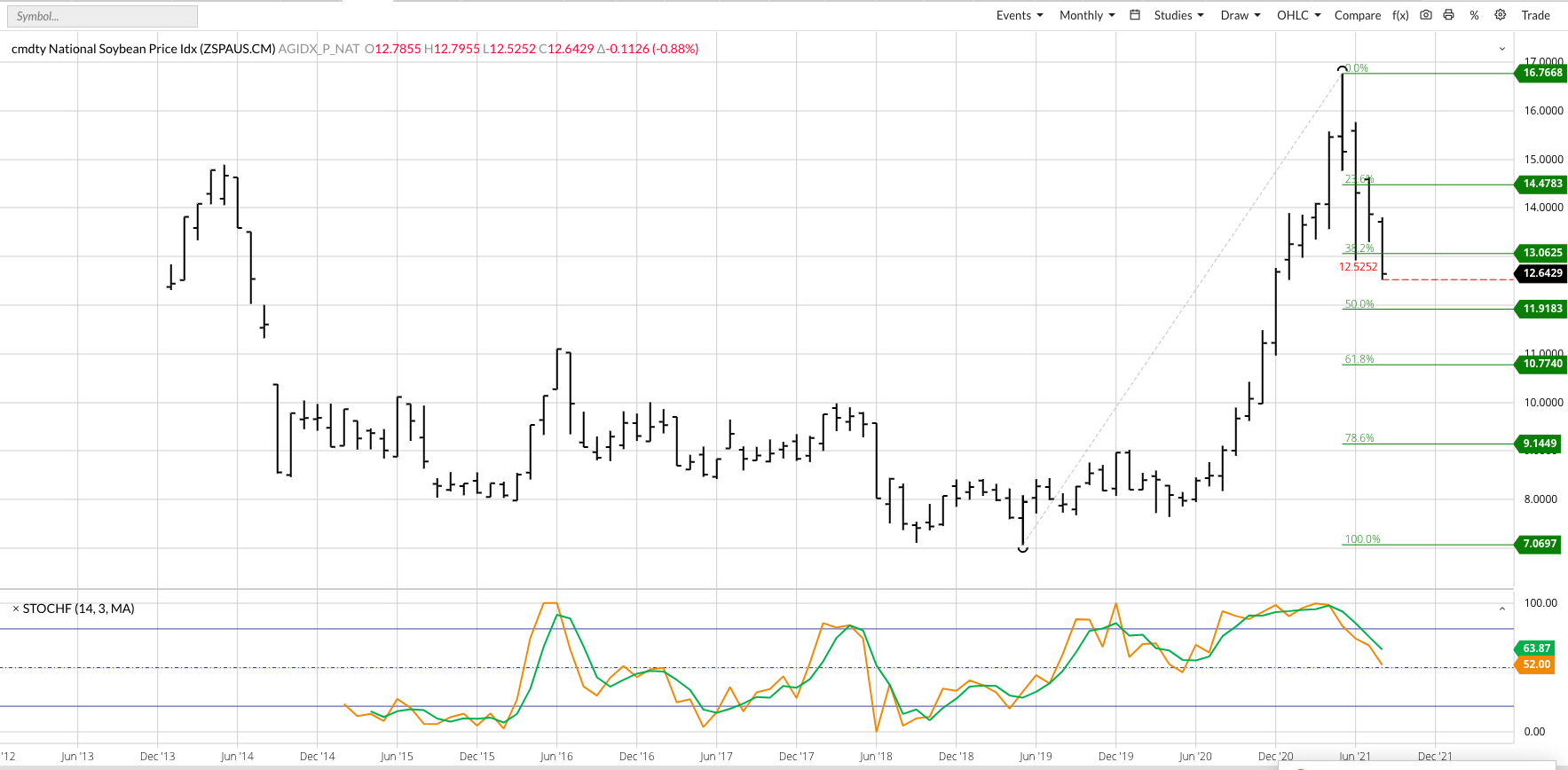Click the Compare button
This screenshot has height=770, width=1568.
[x=1357, y=15]
